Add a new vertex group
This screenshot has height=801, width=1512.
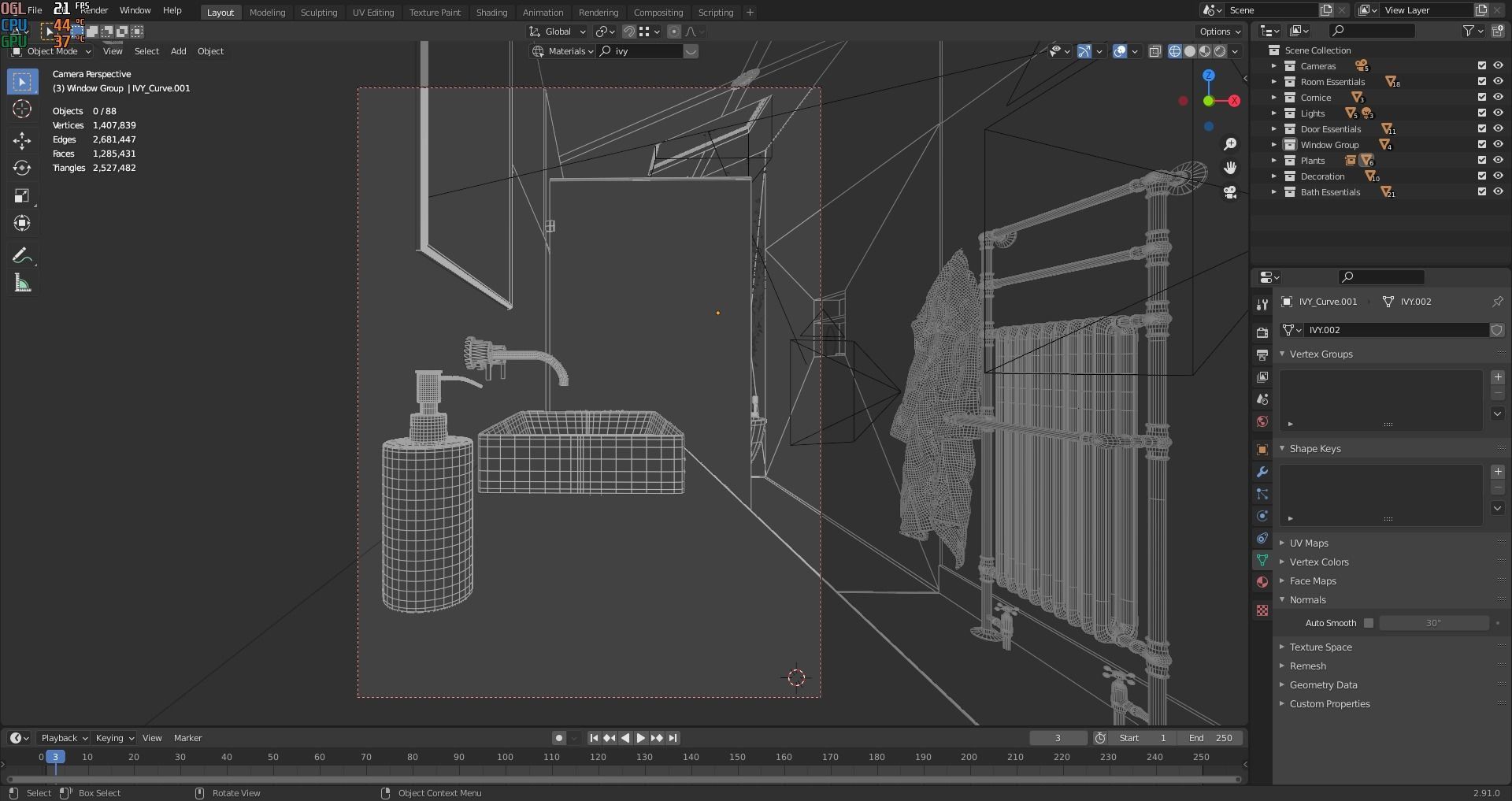pyautogui.click(x=1498, y=377)
